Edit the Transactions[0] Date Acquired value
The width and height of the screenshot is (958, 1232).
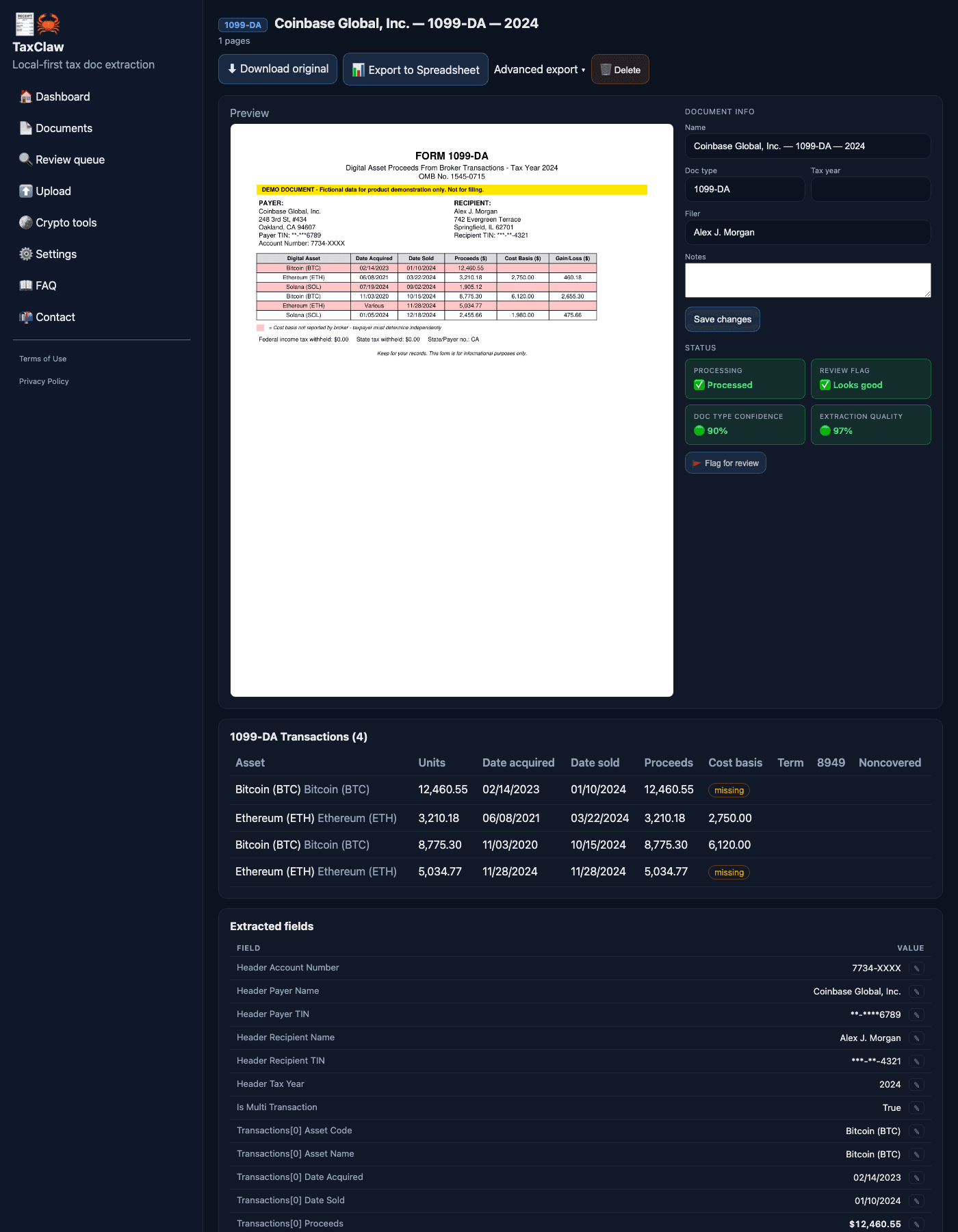[917, 1177]
